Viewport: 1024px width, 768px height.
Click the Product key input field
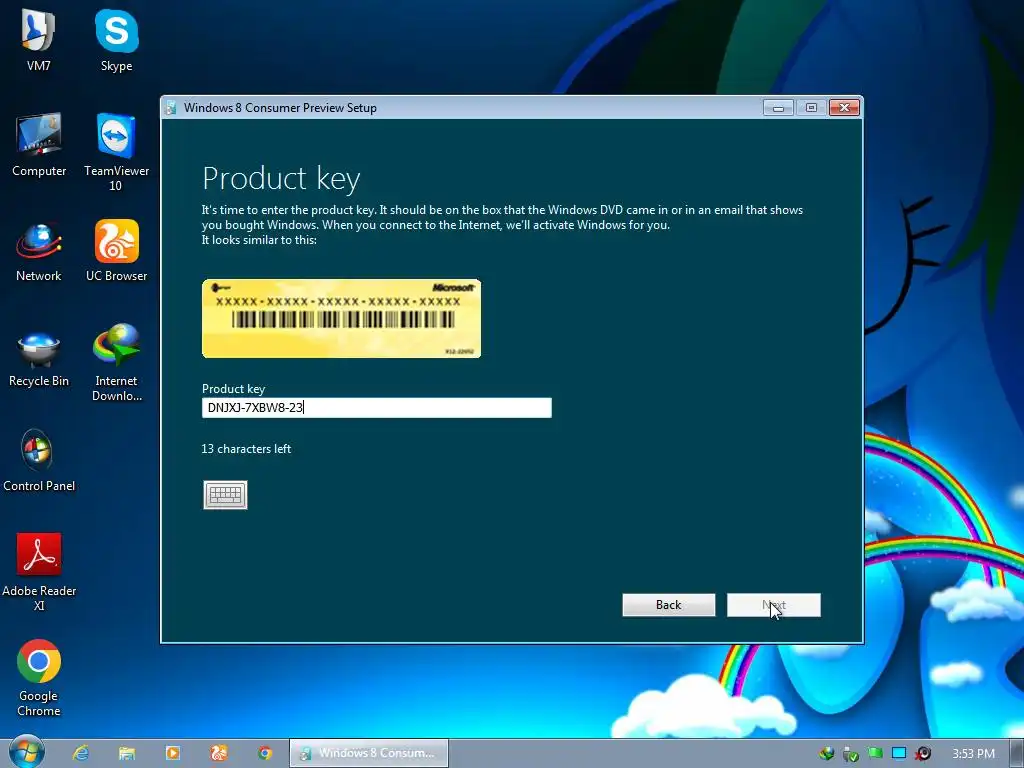(x=377, y=408)
